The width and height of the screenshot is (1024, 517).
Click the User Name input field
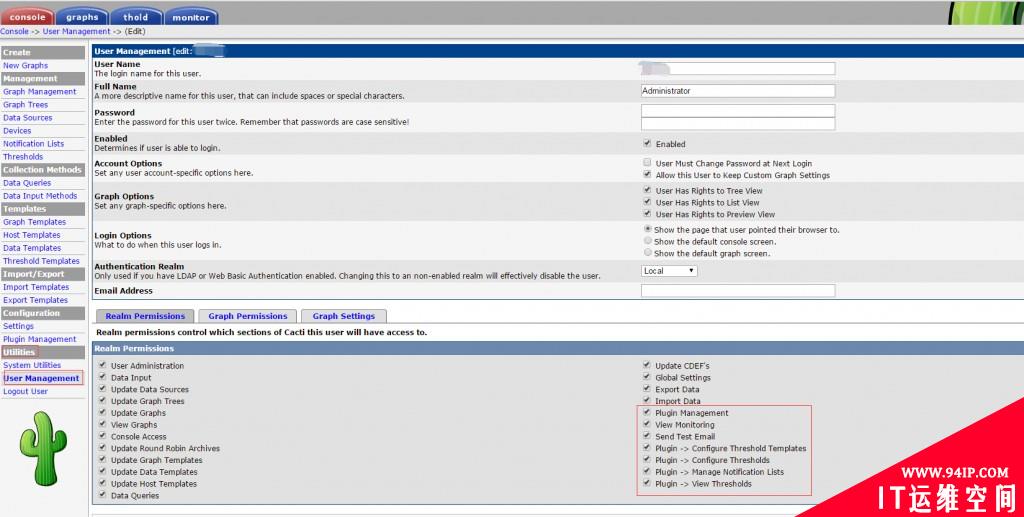(x=738, y=69)
